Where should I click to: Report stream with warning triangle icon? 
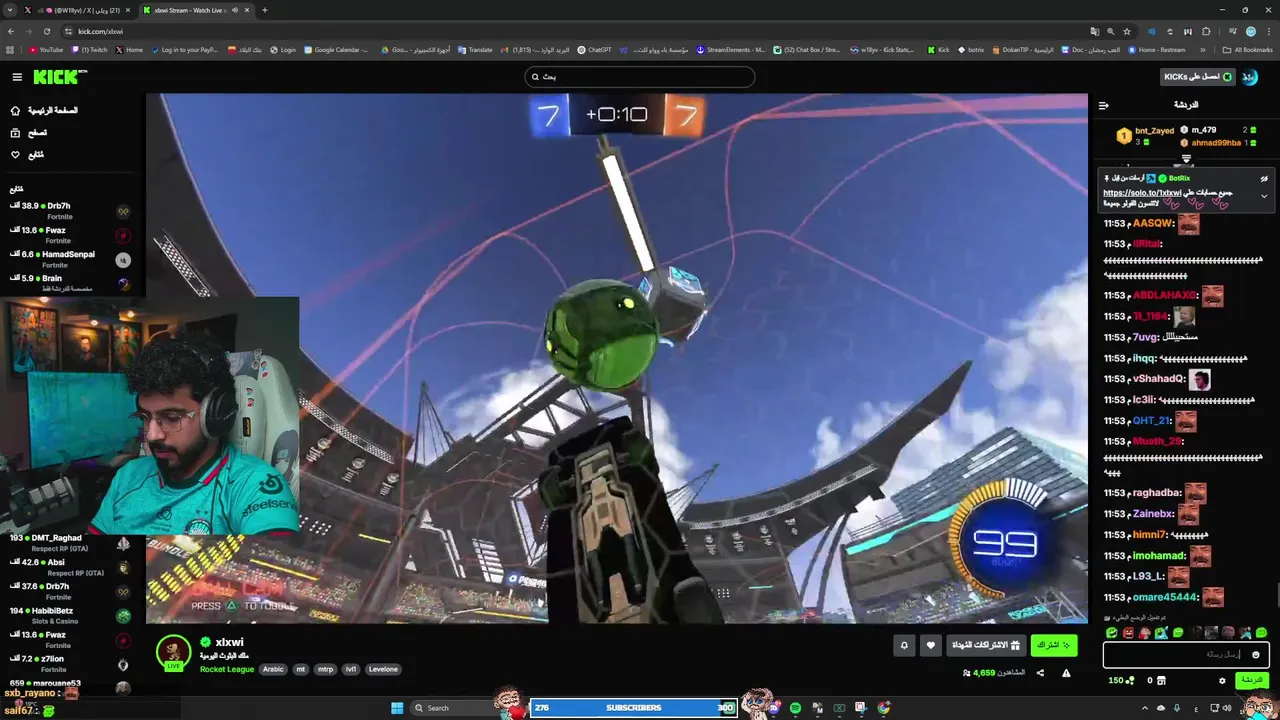[x=1066, y=673]
